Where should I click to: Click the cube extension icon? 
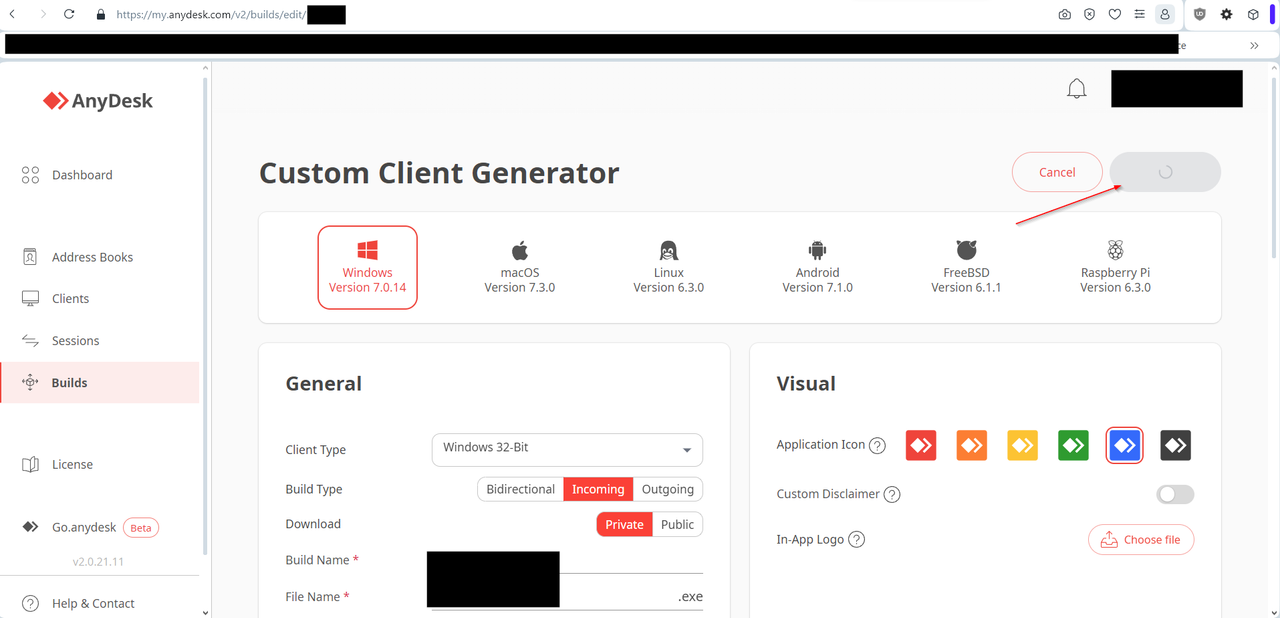1253,15
